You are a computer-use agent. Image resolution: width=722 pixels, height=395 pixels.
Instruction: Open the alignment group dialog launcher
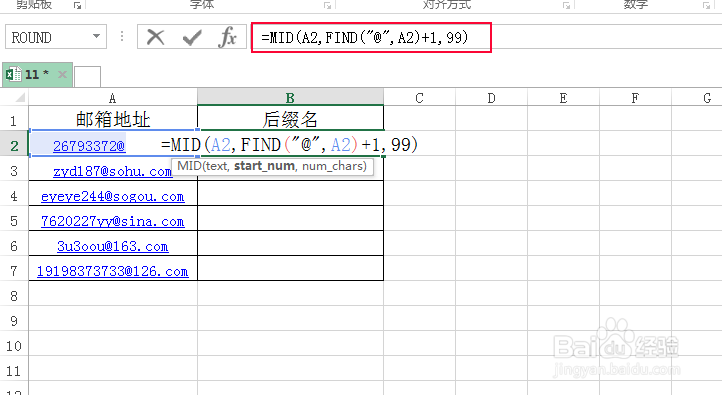pyautogui.click(x=566, y=6)
